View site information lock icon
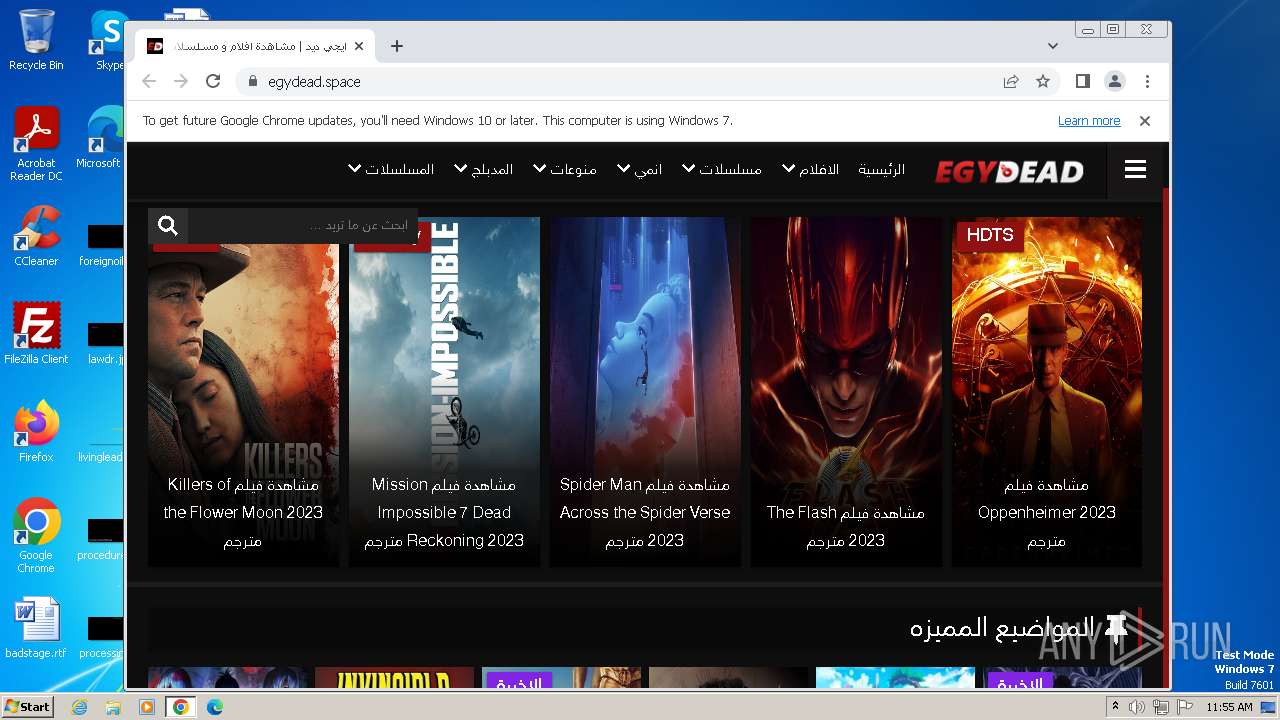Screen dimensions: 1280x720 252,82
